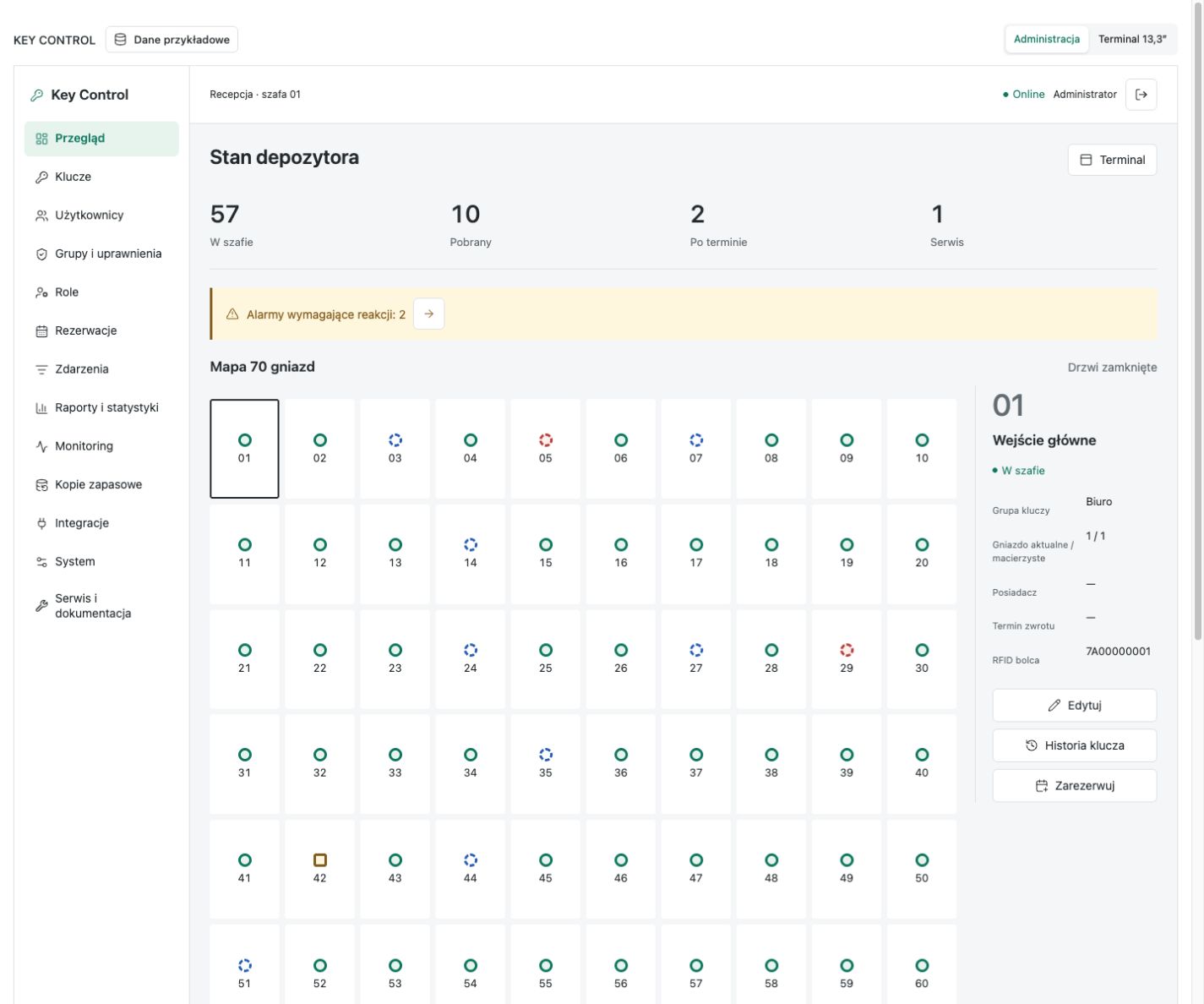This screenshot has width=1204, height=1004.
Task: Click the logout icon next to Administrator
Action: [1141, 95]
